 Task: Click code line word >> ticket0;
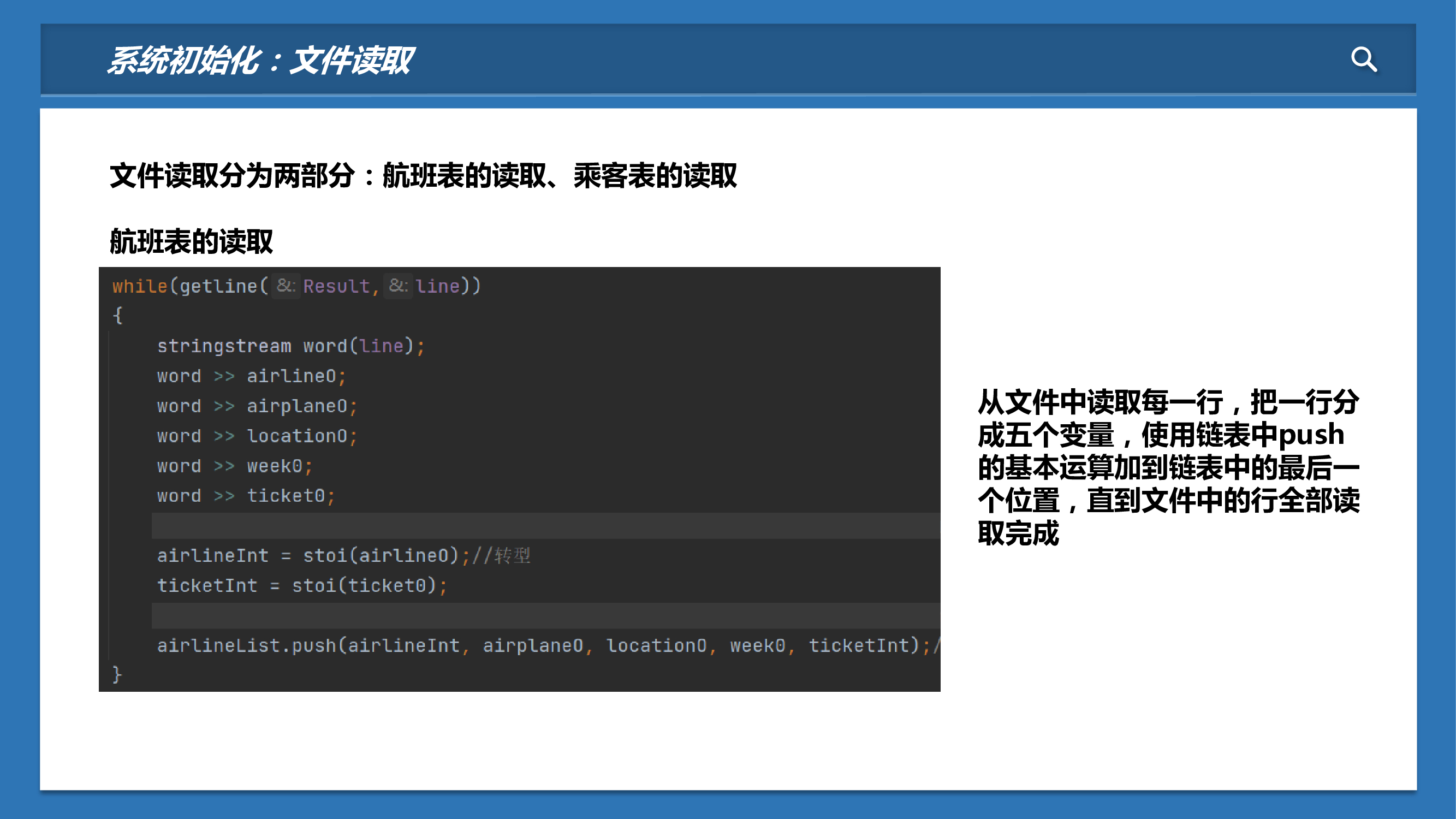[246, 496]
